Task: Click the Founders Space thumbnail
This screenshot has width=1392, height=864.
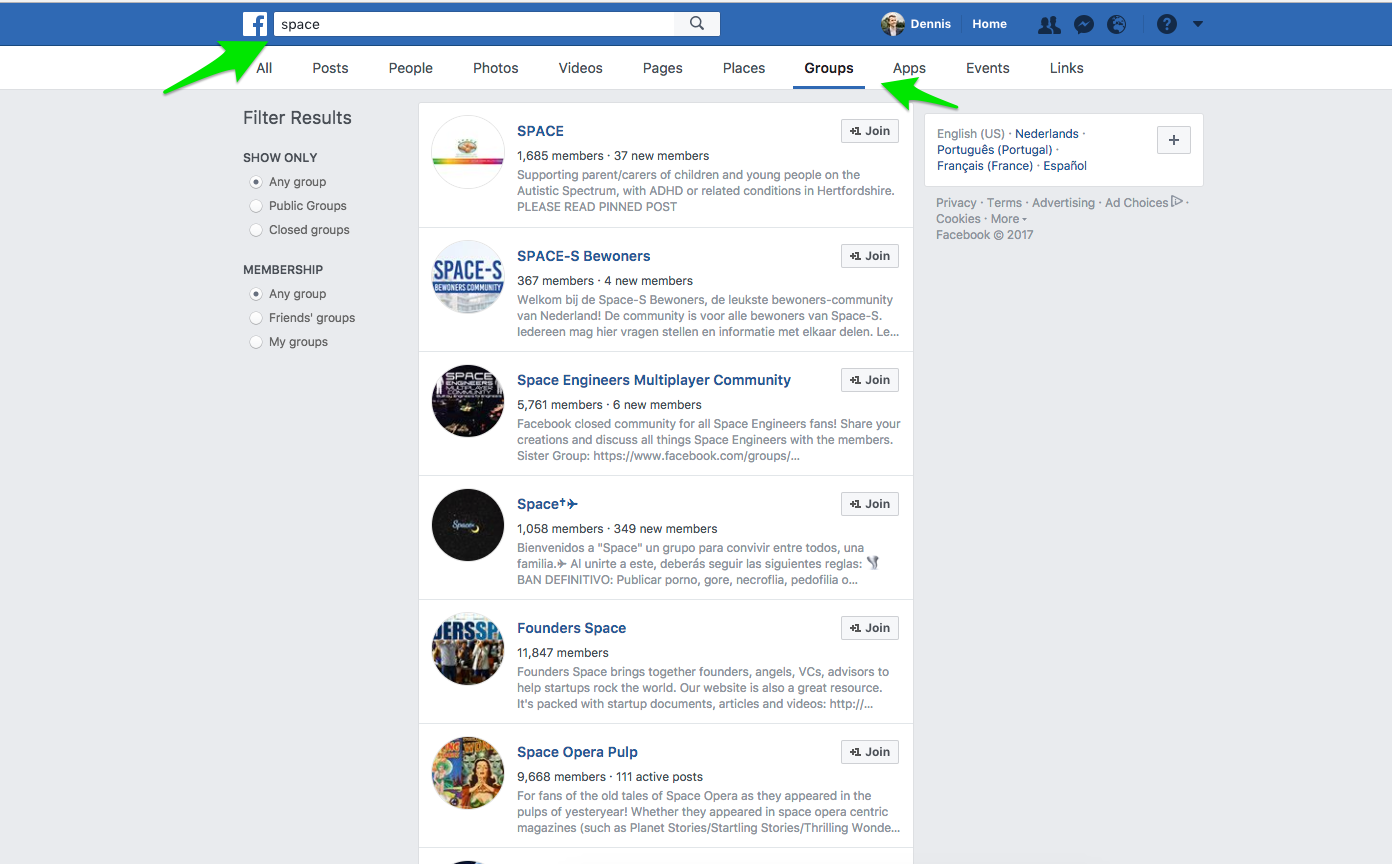Action: click(468, 648)
